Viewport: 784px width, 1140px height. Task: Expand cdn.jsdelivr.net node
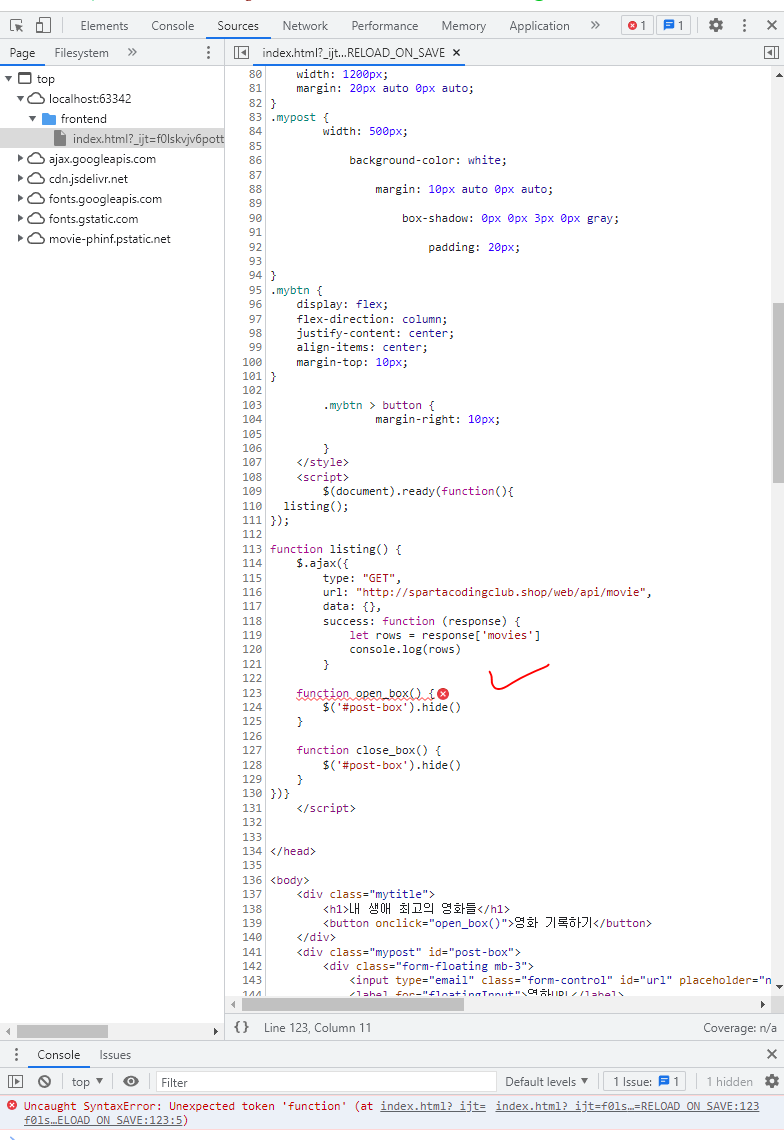point(20,178)
